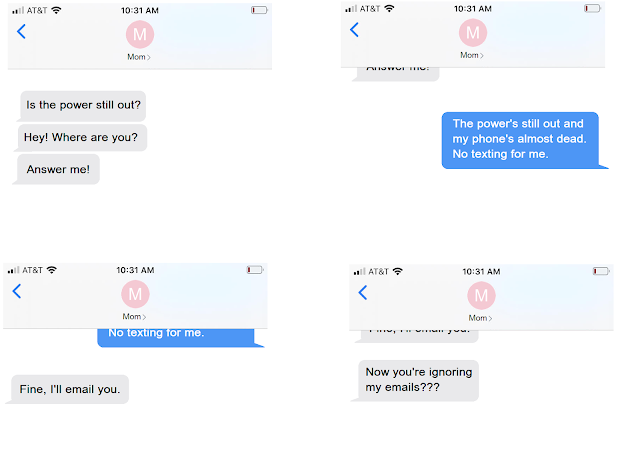Viewport: 640px width, 458px height.
Task: Select the blue "The power's still out" message
Action: 522,140
